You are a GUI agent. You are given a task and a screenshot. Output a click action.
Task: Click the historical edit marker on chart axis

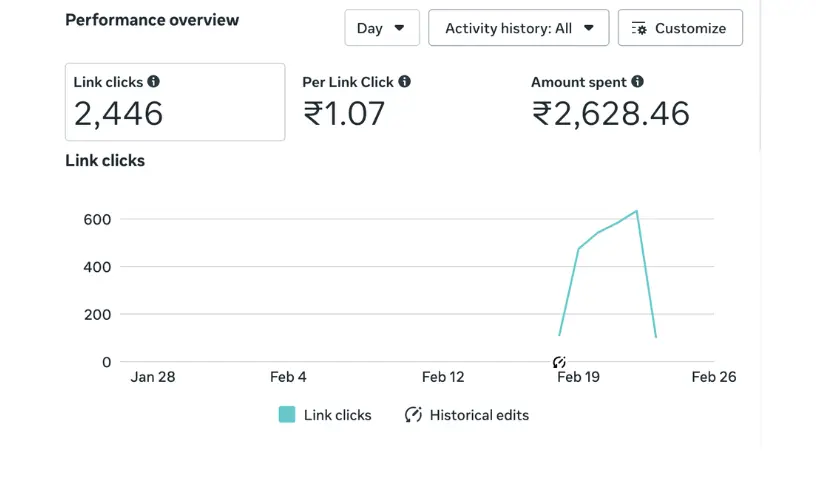tap(559, 362)
